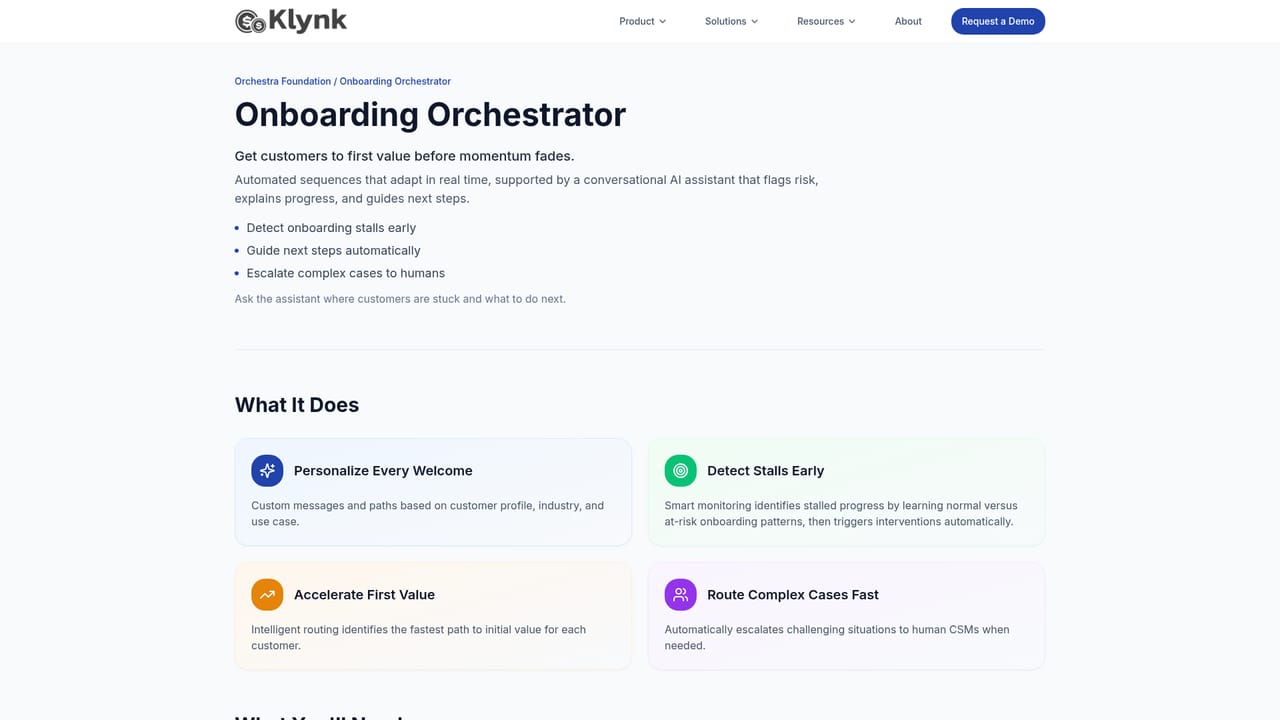Select the Personalize Every Welcome card heading

(x=383, y=470)
